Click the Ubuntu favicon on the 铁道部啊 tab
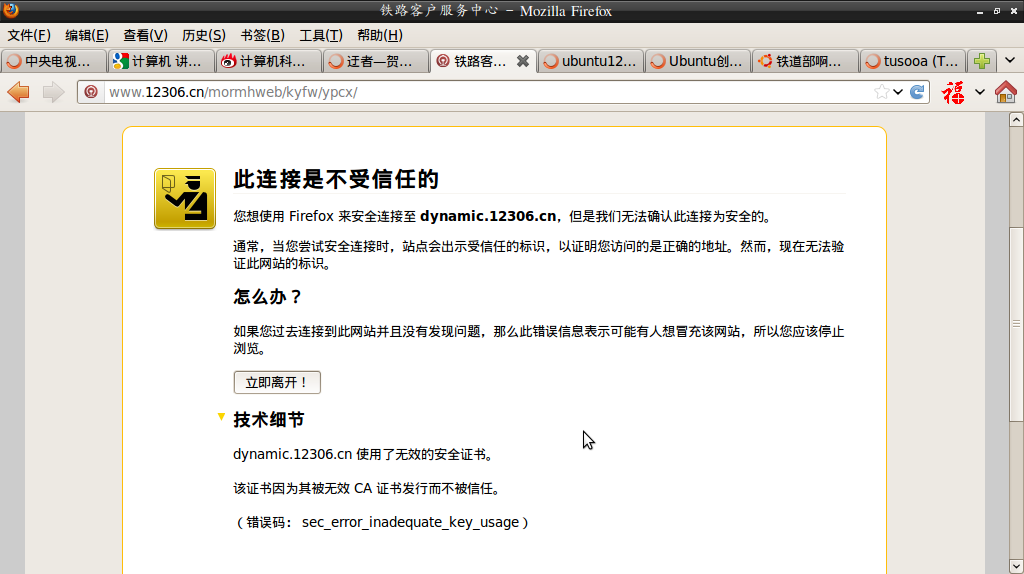This screenshot has height=574, width=1024. pos(765,61)
